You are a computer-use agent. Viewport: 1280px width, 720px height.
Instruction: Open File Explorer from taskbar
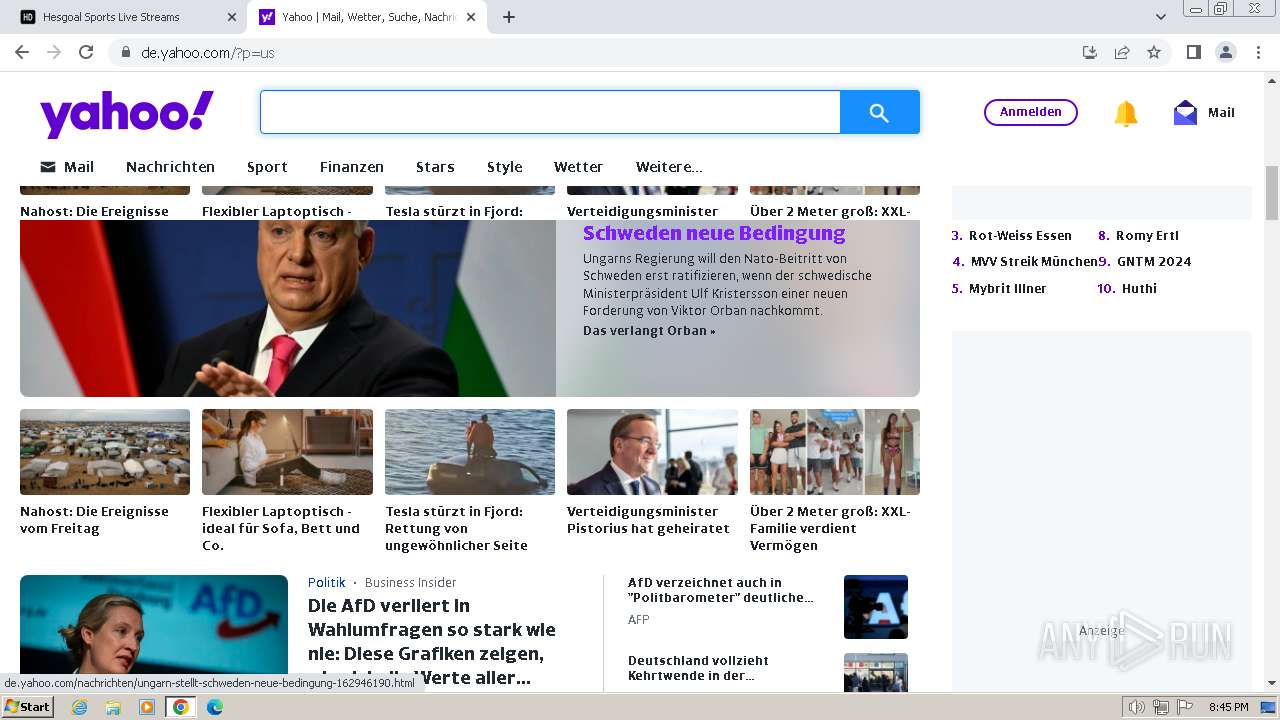tap(113, 707)
